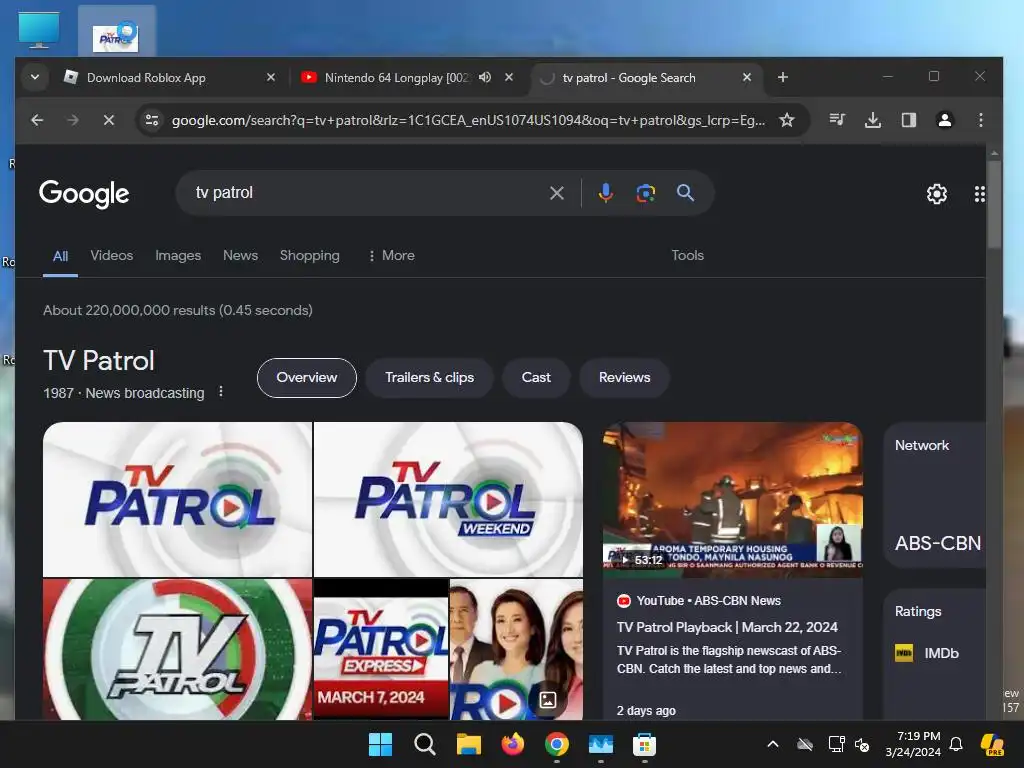Mute the Nintendo 64 Longplay tab audio
1024x768 pixels.
[x=485, y=77]
